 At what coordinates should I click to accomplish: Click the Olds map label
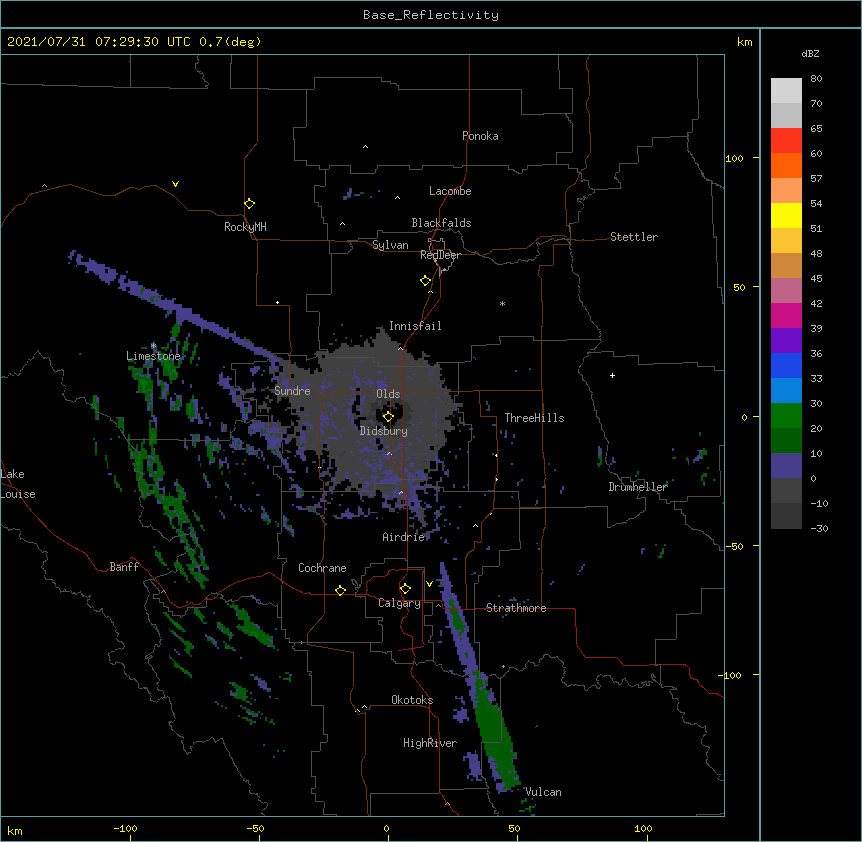388,394
